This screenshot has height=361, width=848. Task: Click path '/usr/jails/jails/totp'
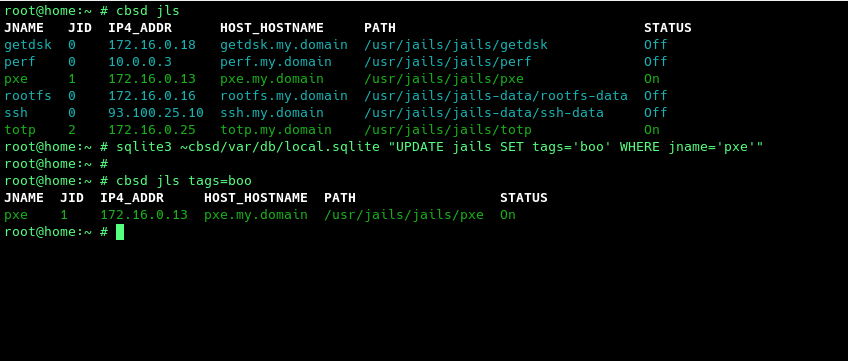[x=448, y=130]
